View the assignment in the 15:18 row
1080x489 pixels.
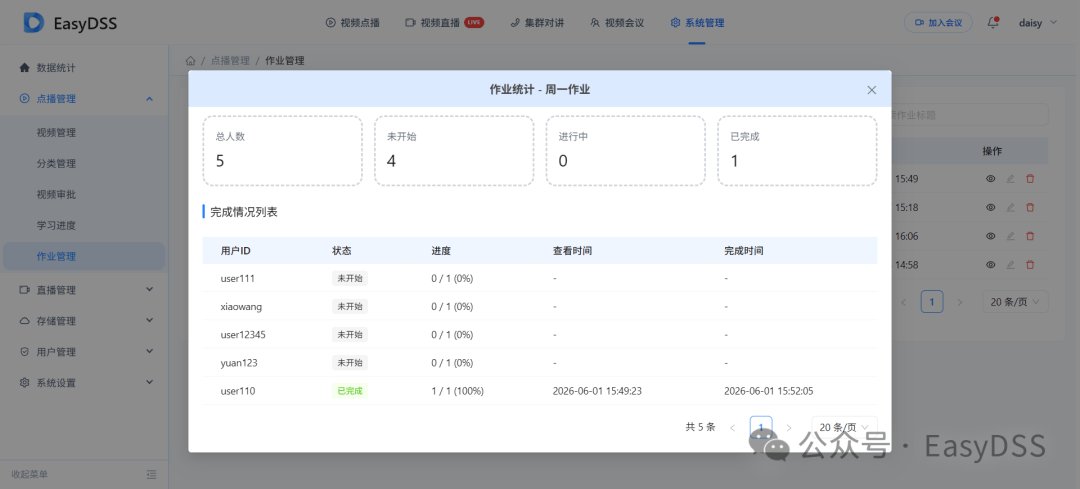990,207
